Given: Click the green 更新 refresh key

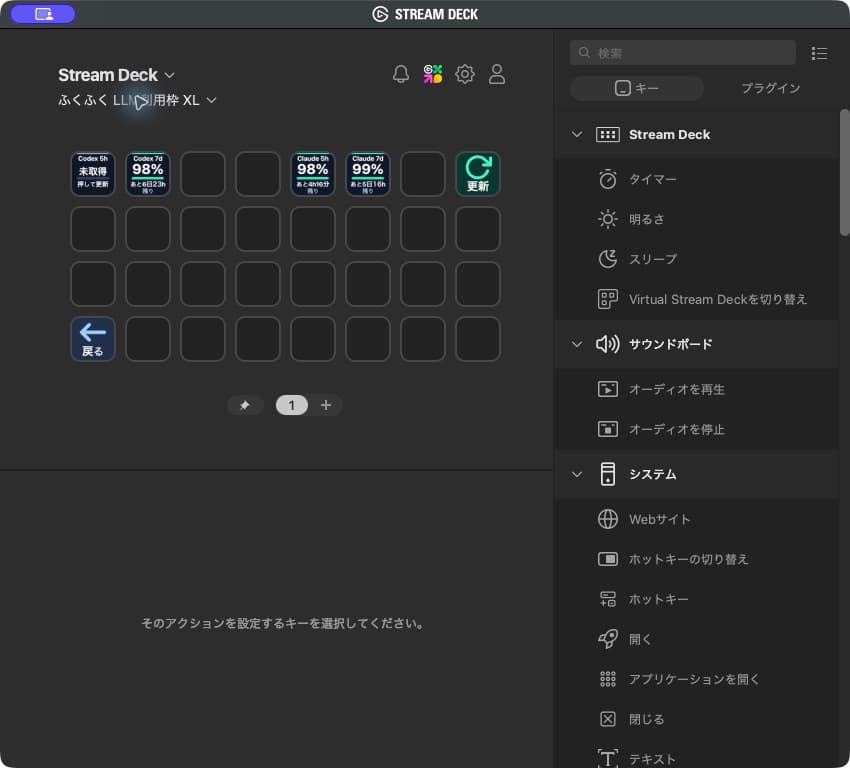Looking at the screenshot, I should 478,174.
